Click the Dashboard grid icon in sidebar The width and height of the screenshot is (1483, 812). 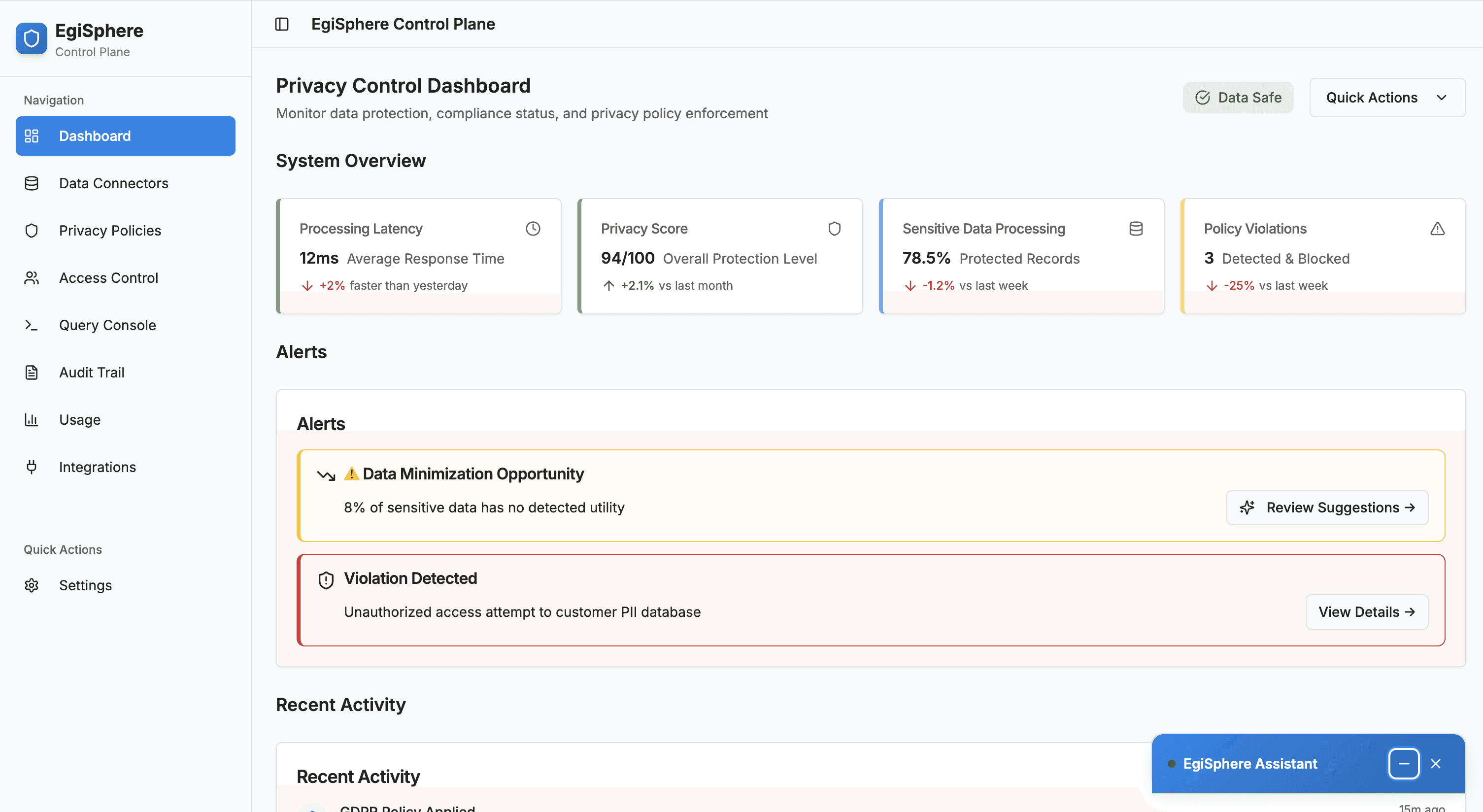coord(32,136)
